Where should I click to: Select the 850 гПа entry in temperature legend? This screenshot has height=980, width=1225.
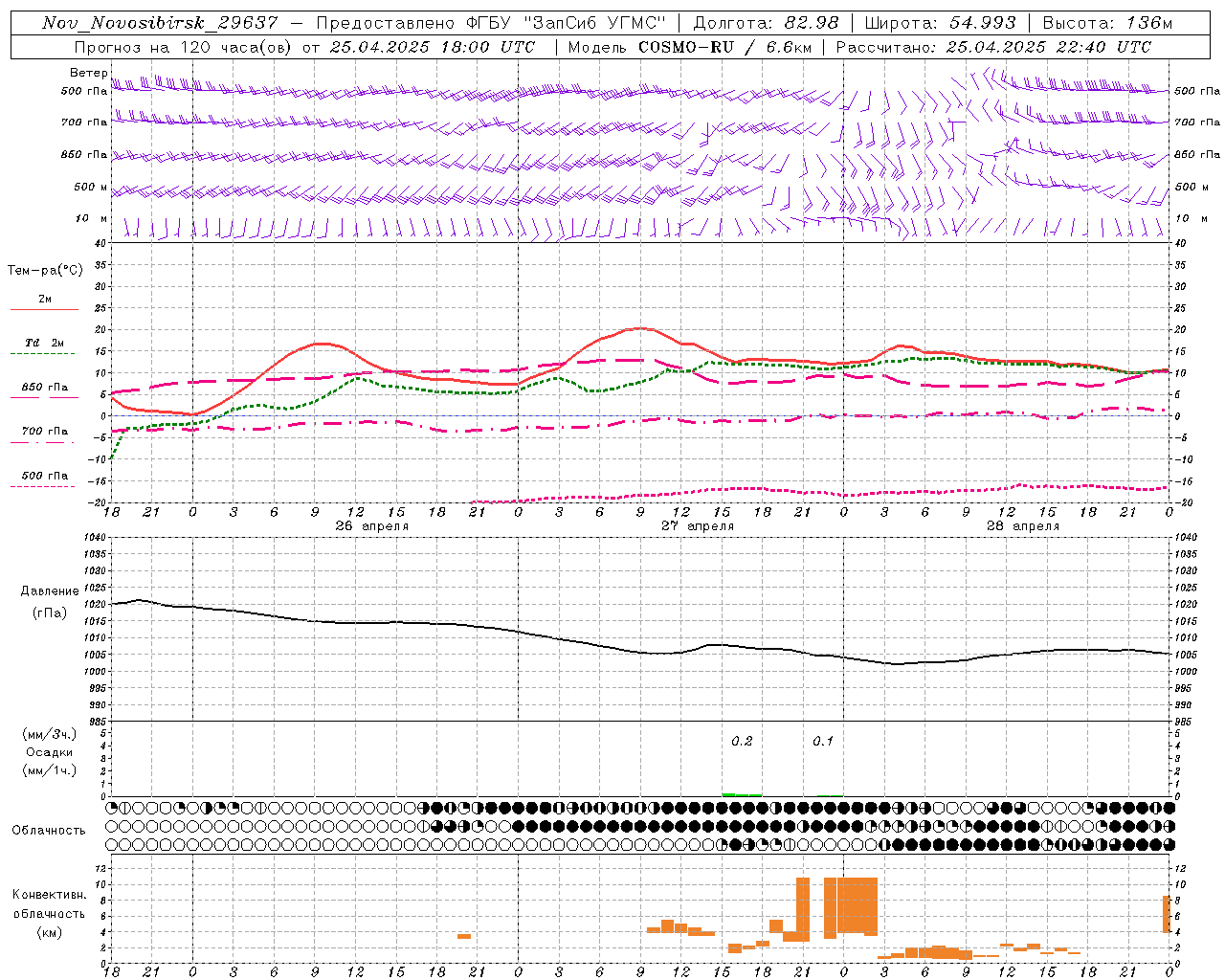(x=45, y=388)
